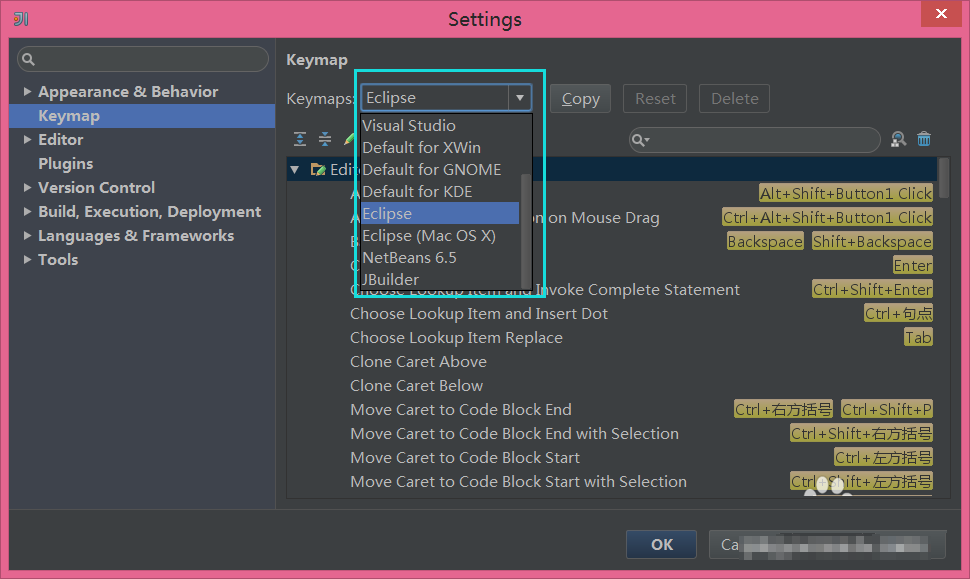Image resolution: width=970 pixels, height=579 pixels.
Task: Click the Copy keymap button
Action: click(x=580, y=99)
